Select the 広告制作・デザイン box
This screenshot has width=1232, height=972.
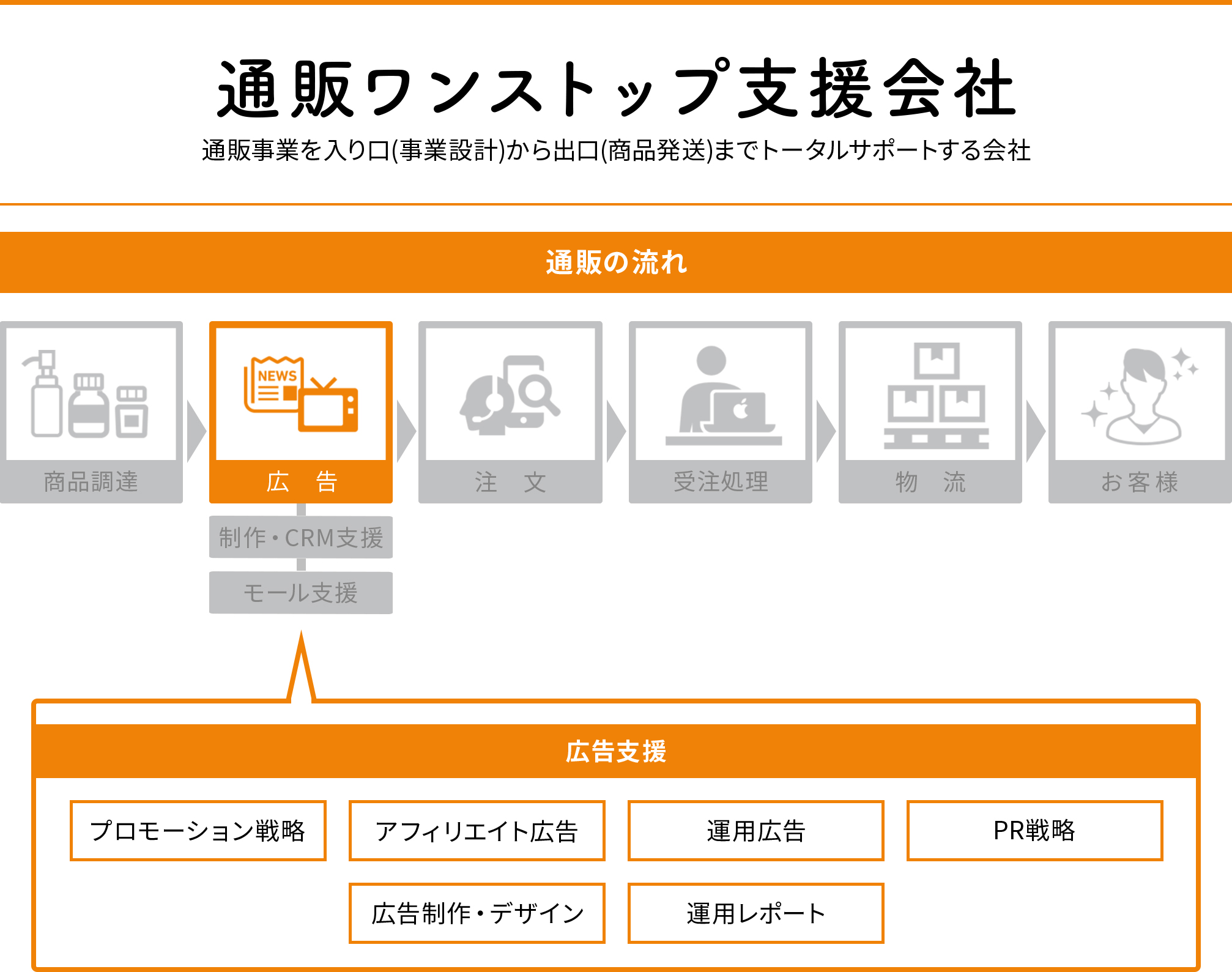(x=477, y=913)
